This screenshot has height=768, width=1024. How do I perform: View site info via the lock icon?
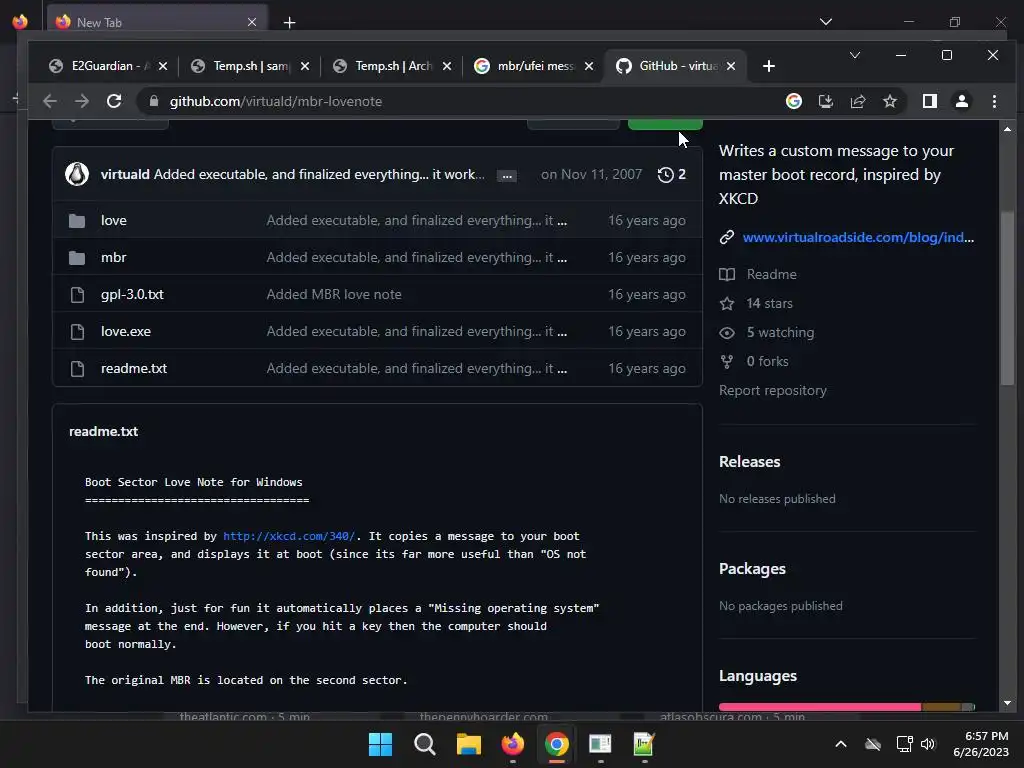coord(153,101)
